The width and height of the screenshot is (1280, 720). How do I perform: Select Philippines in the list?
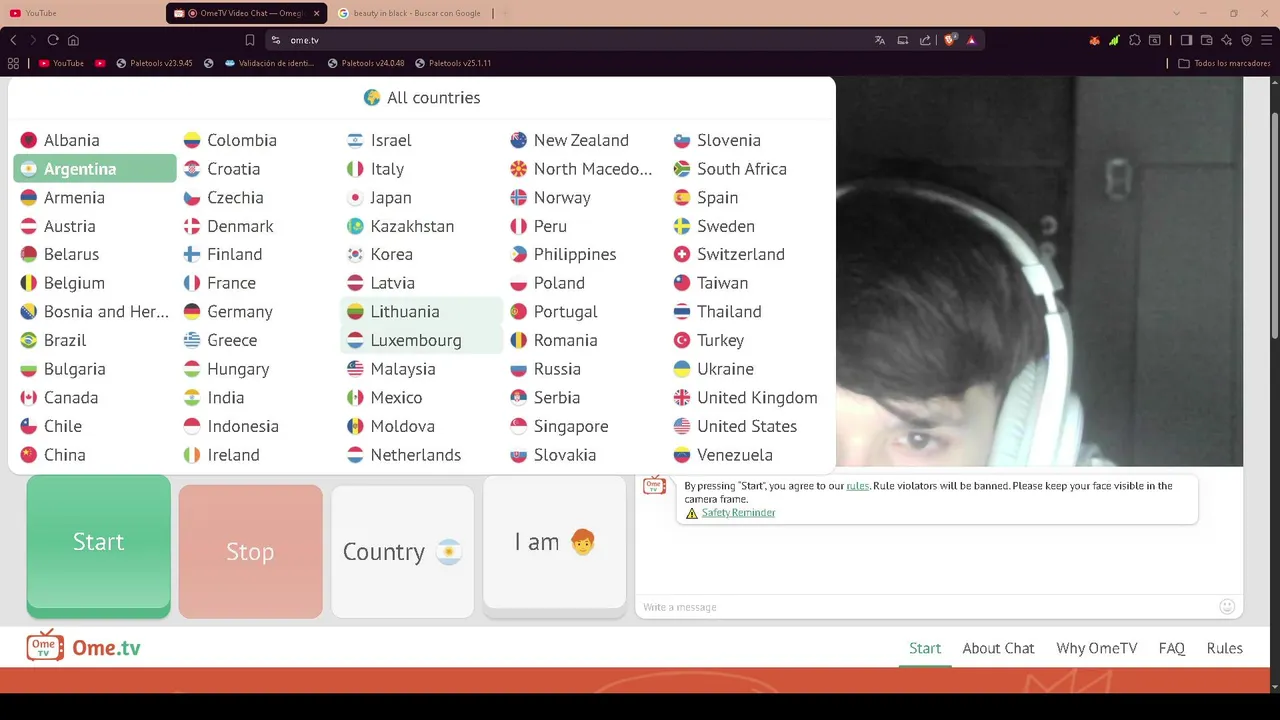click(584, 255)
